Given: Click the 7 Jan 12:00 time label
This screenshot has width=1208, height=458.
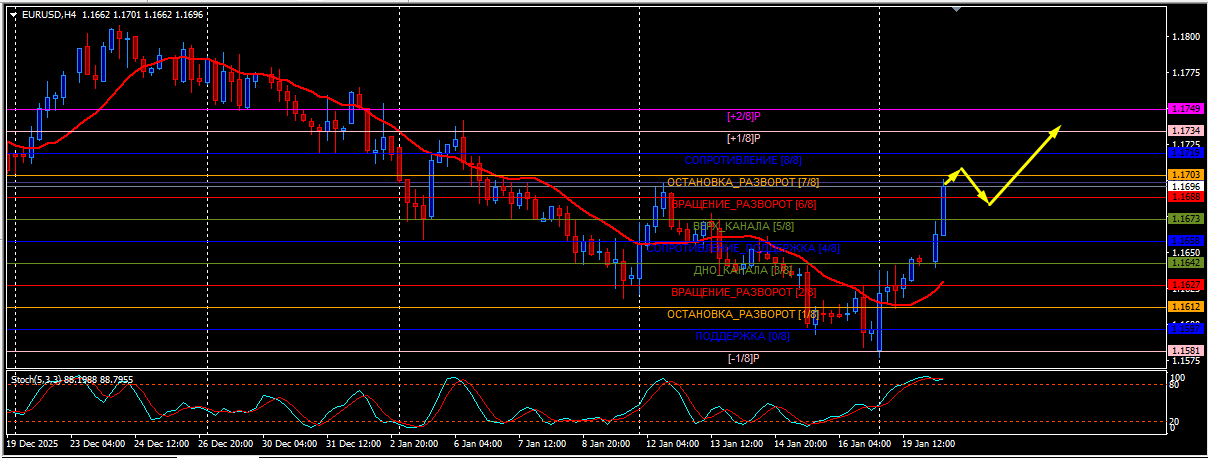Looking at the screenshot, I should click(x=543, y=442).
